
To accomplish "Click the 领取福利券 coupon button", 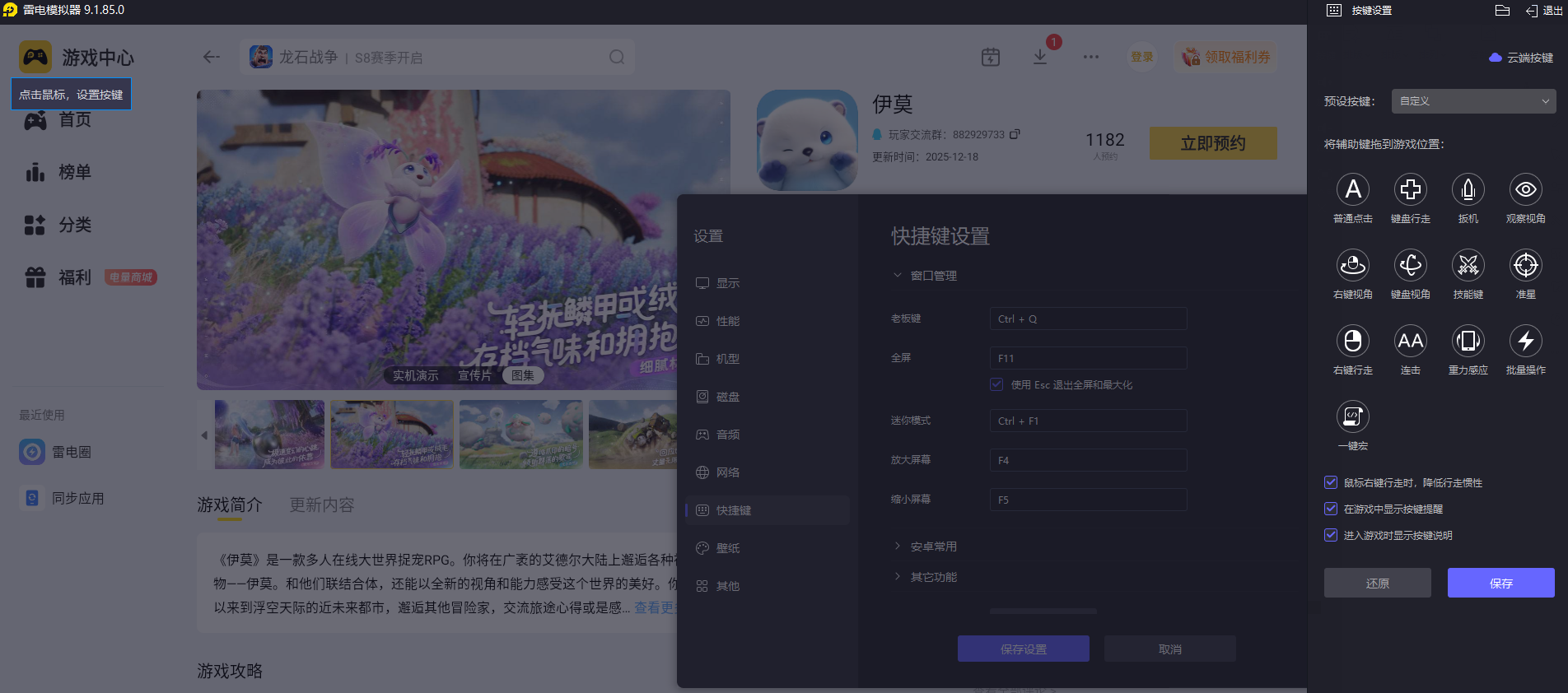I will click(1226, 57).
